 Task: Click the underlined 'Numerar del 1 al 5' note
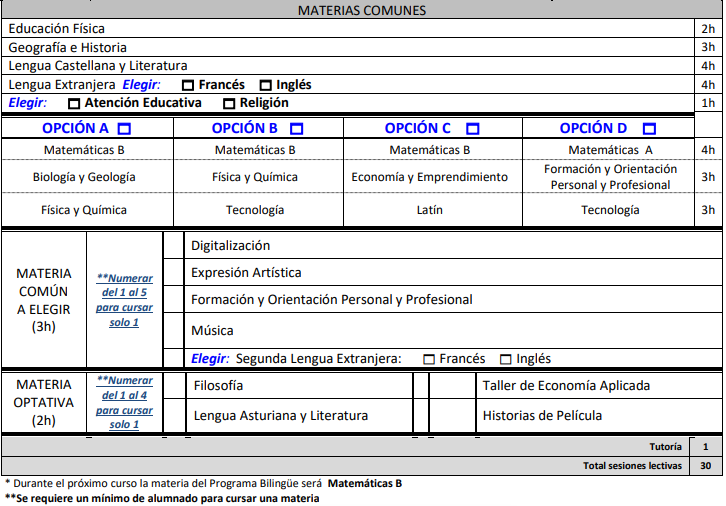[124, 300]
